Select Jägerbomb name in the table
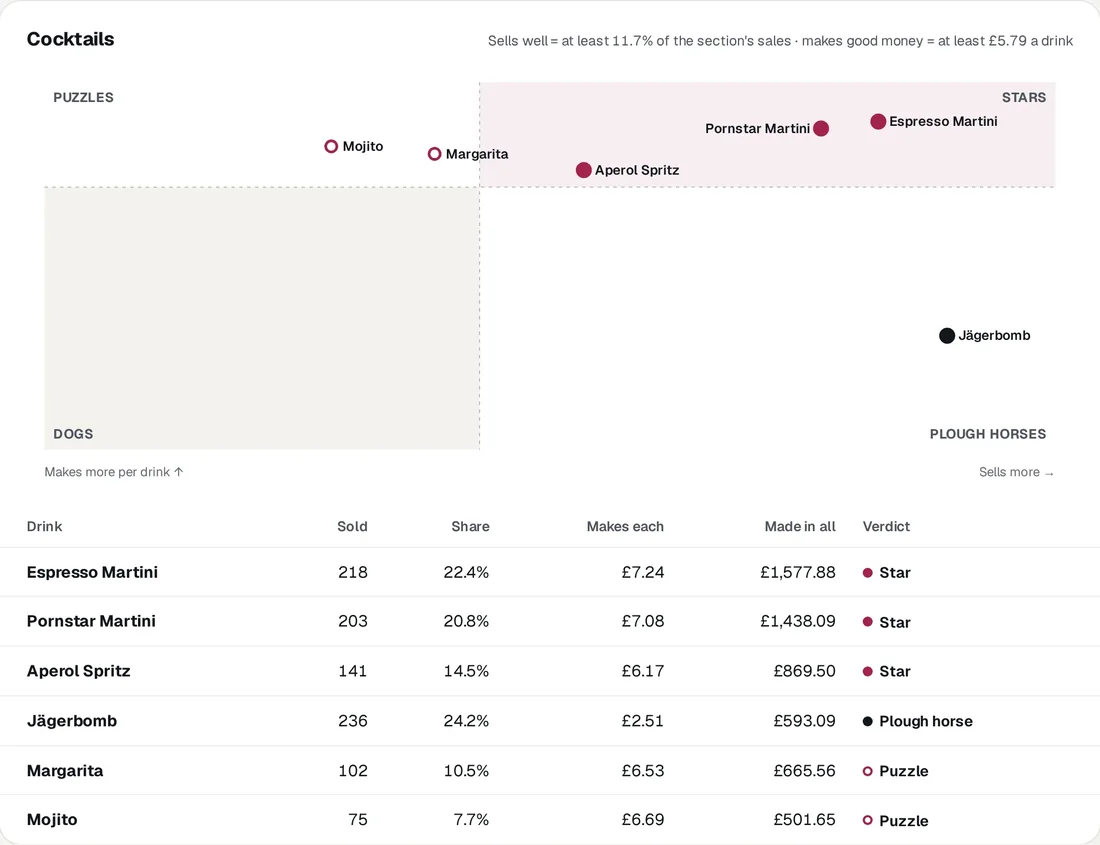 (x=72, y=721)
